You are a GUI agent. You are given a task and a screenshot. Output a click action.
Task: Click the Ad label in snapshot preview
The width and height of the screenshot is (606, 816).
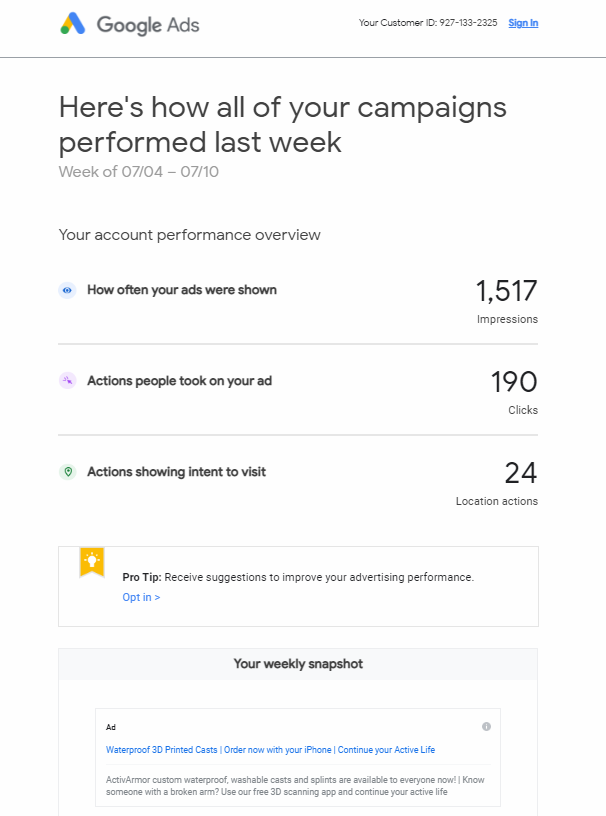click(x=111, y=727)
